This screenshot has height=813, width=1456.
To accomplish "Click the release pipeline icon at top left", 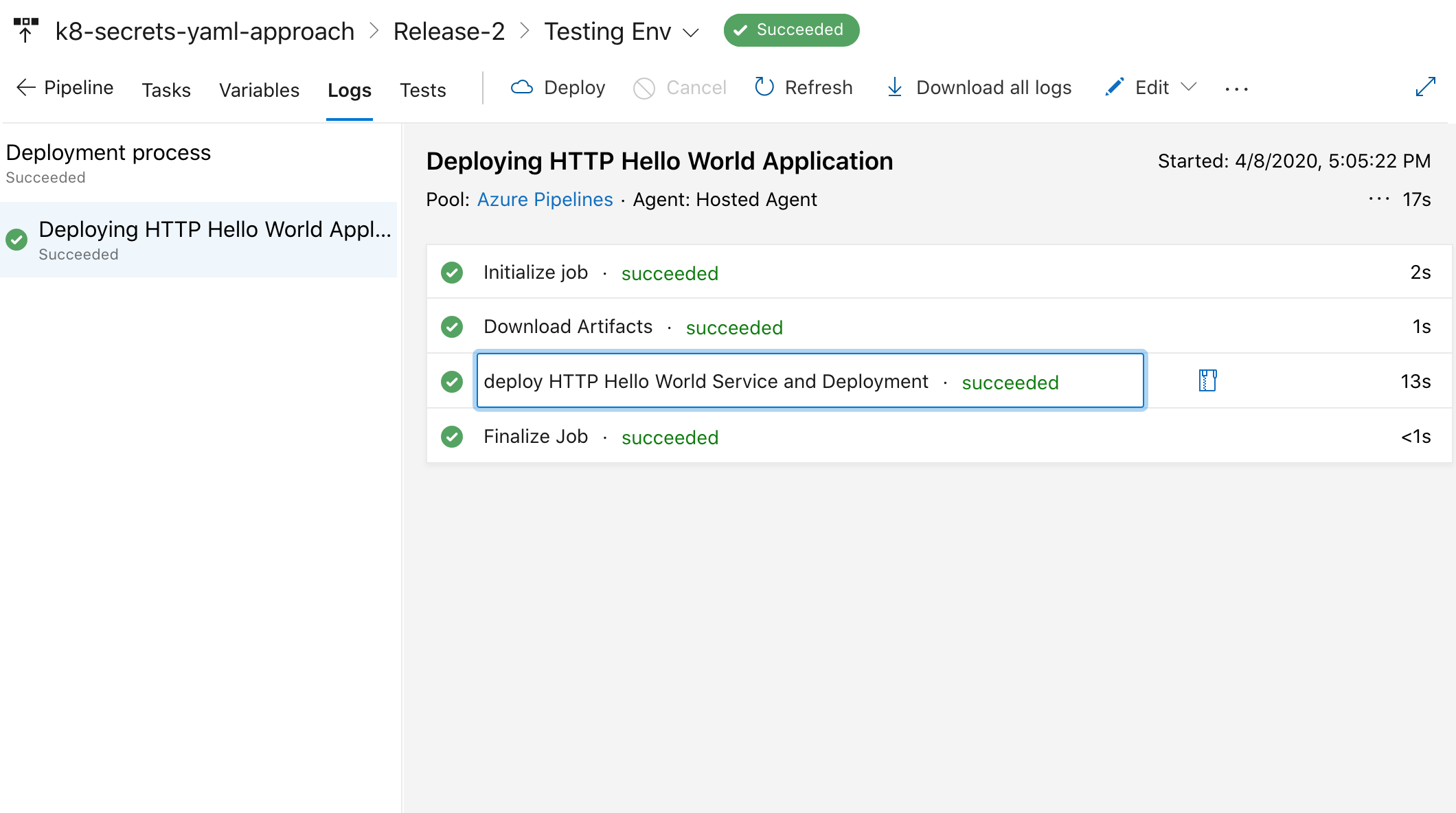I will [x=26, y=31].
